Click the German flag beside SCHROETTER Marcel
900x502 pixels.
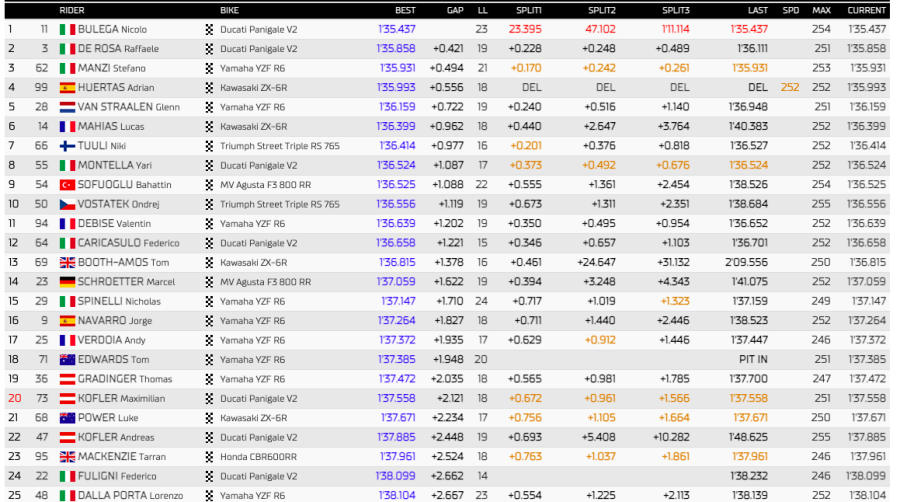pos(67,282)
